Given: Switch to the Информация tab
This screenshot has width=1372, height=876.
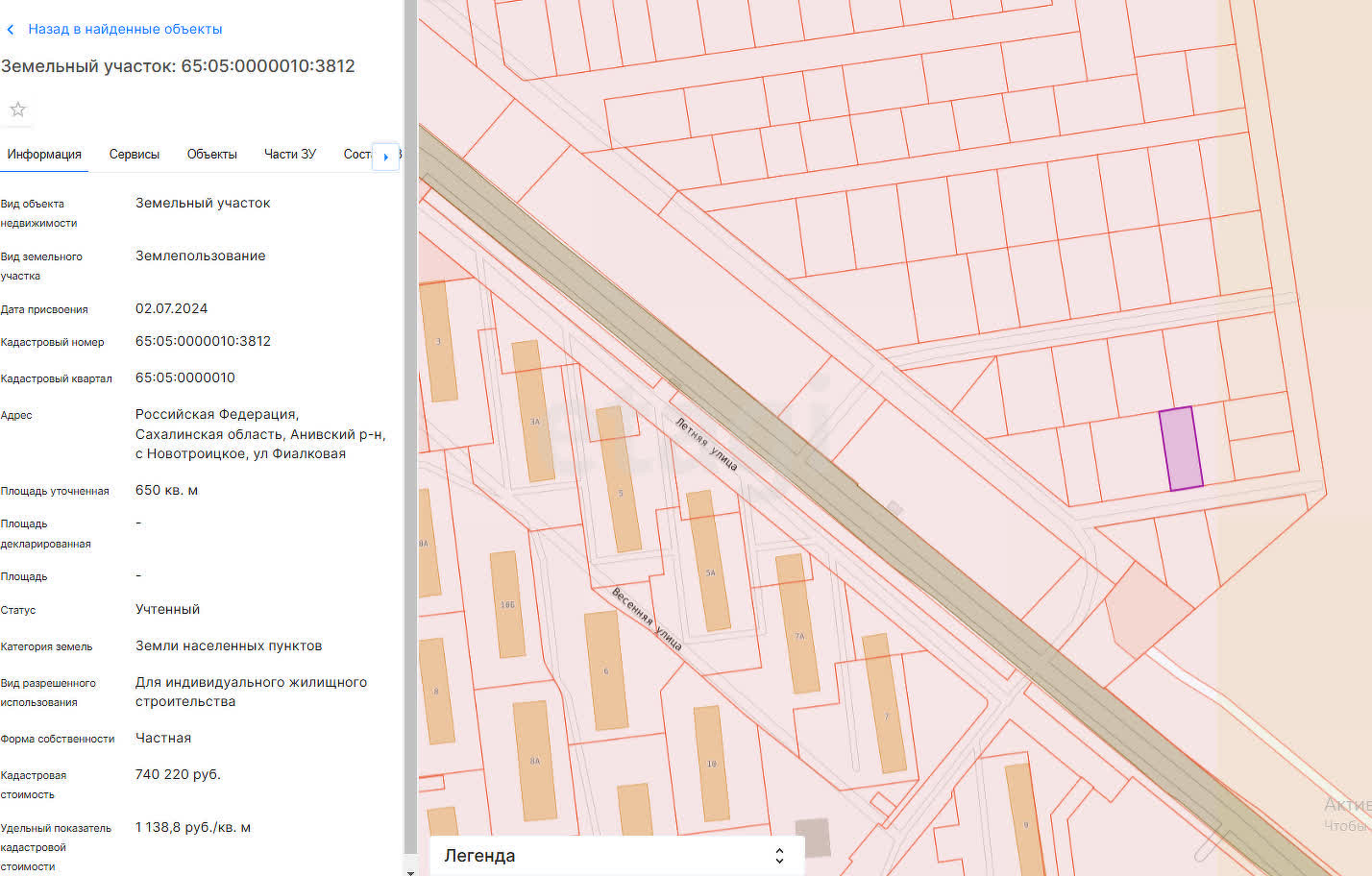Looking at the screenshot, I should (44, 155).
